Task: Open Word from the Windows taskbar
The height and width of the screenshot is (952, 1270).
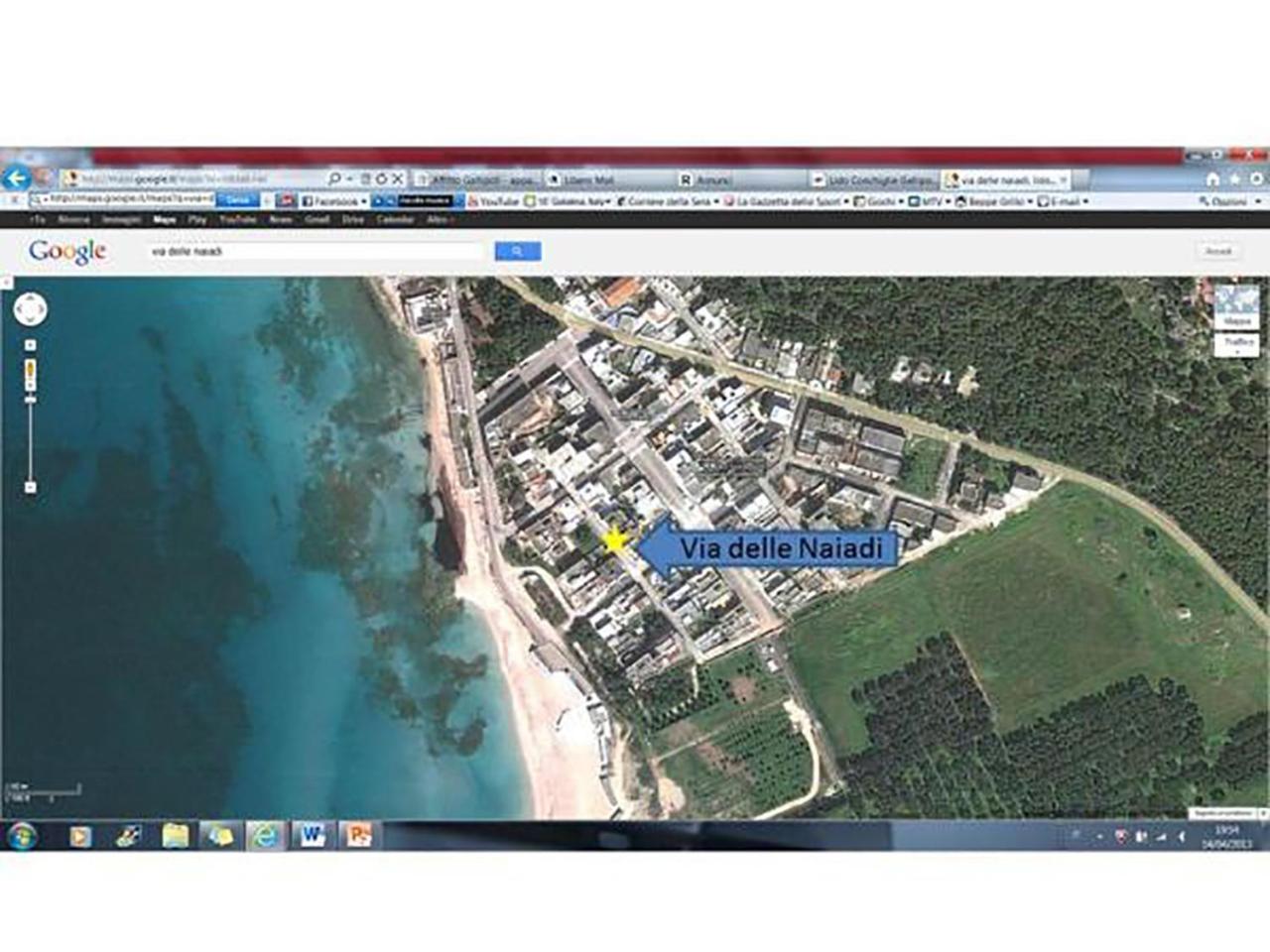Action: coord(313,836)
